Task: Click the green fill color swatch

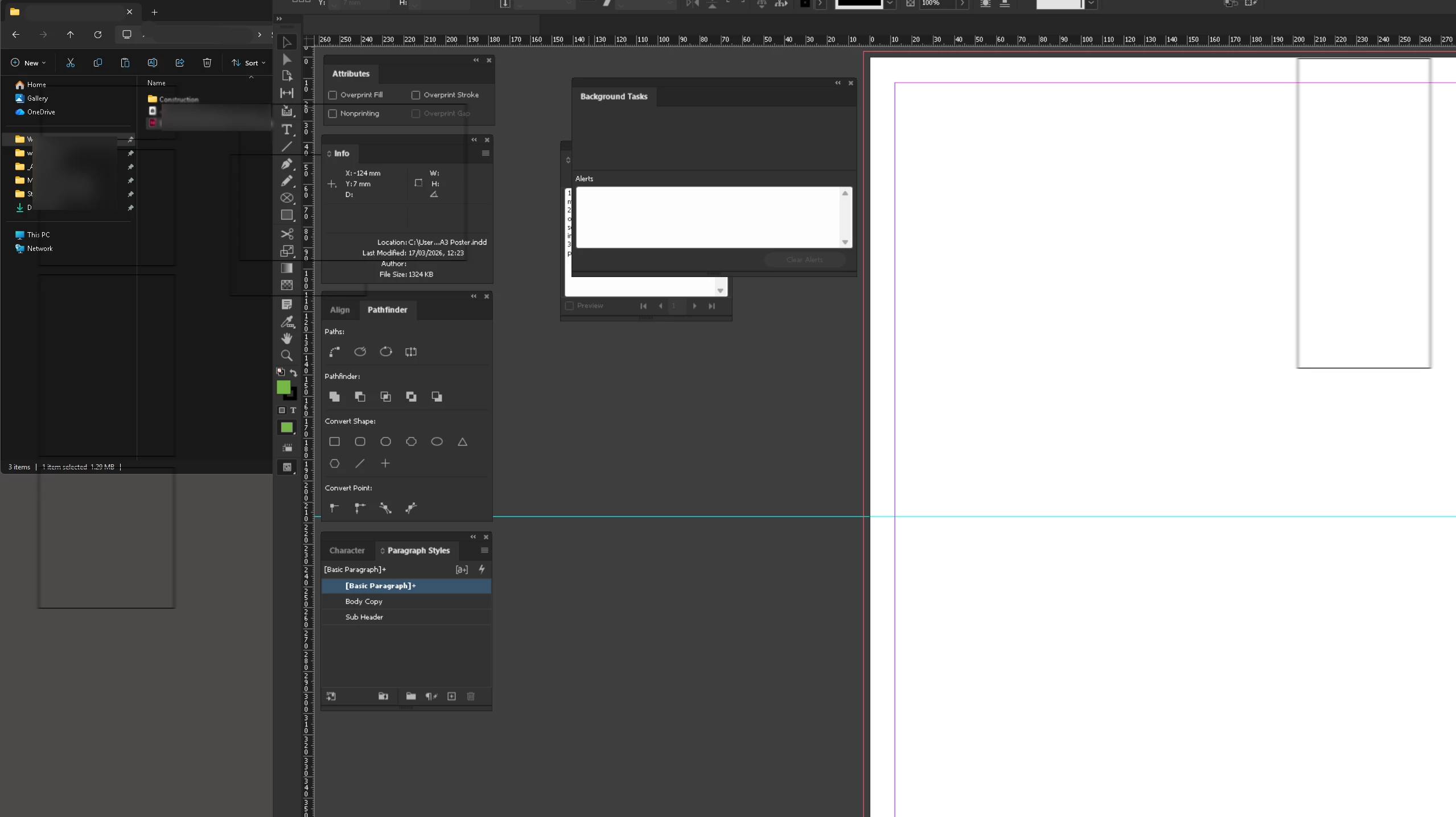Action: (283, 387)
